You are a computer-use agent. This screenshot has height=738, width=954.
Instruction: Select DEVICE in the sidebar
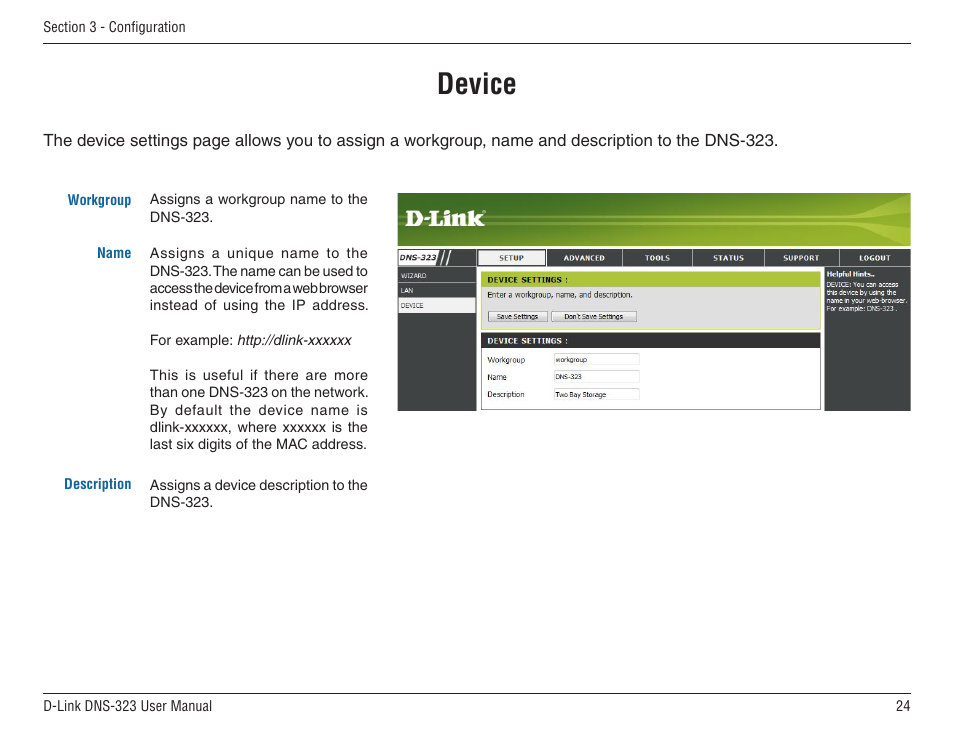437,305
